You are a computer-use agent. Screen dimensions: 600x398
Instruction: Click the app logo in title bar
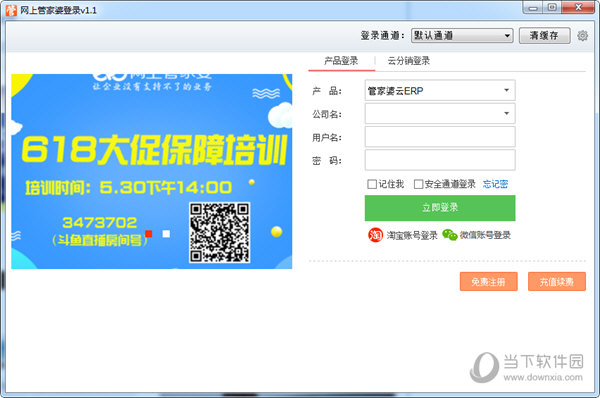tap(11, 10)
